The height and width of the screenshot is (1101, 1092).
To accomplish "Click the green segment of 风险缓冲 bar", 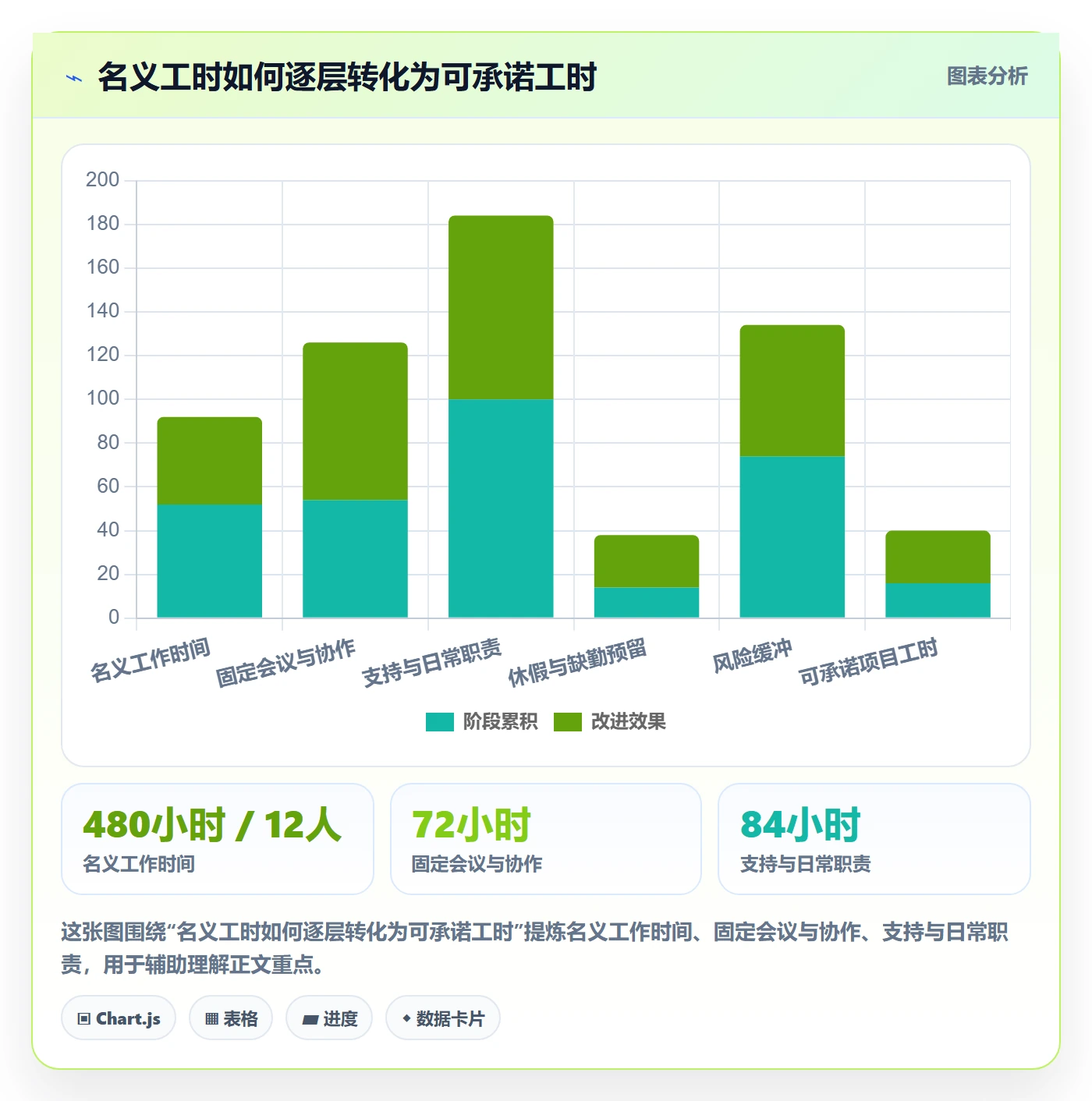I will click(792, 391).
